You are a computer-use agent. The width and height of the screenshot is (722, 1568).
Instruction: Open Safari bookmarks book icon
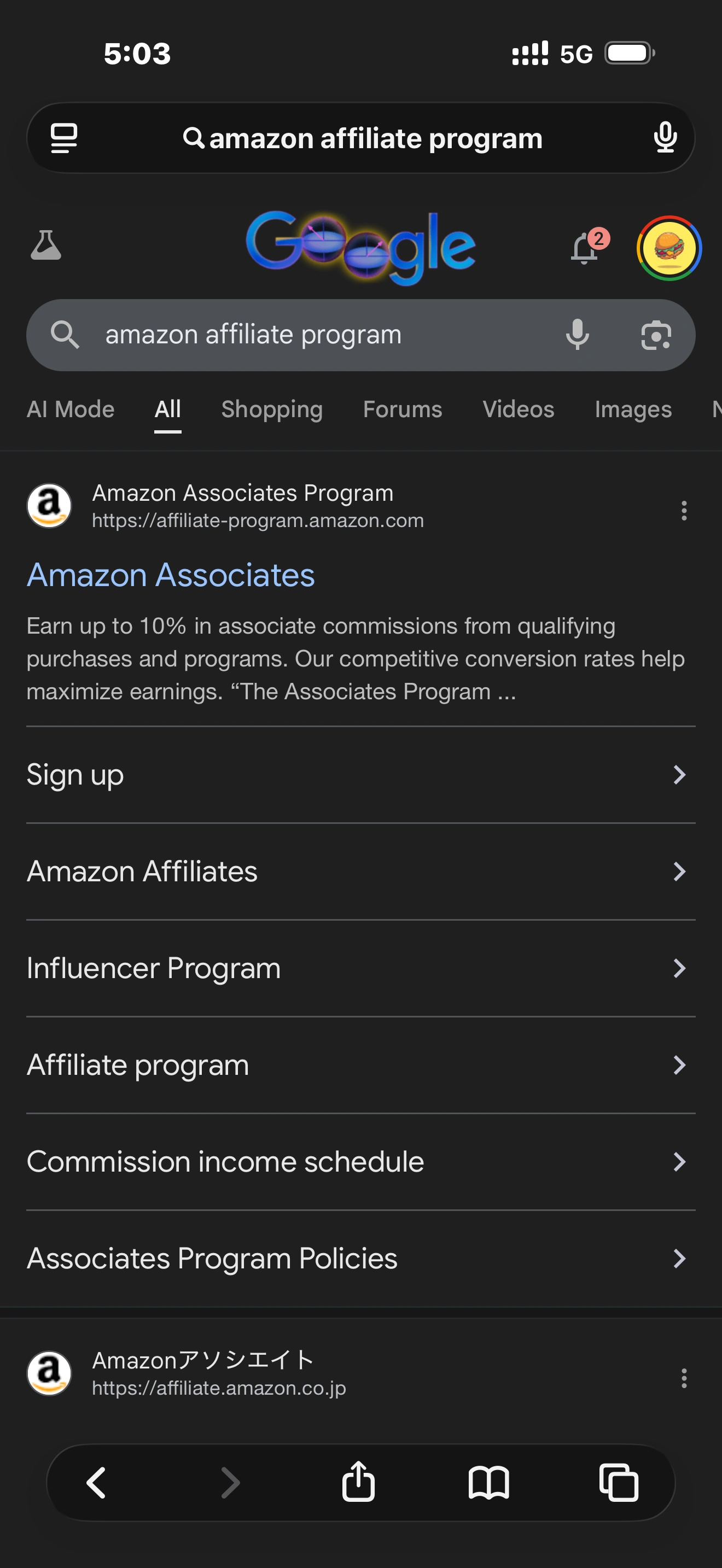click(x=488, y=1482)
